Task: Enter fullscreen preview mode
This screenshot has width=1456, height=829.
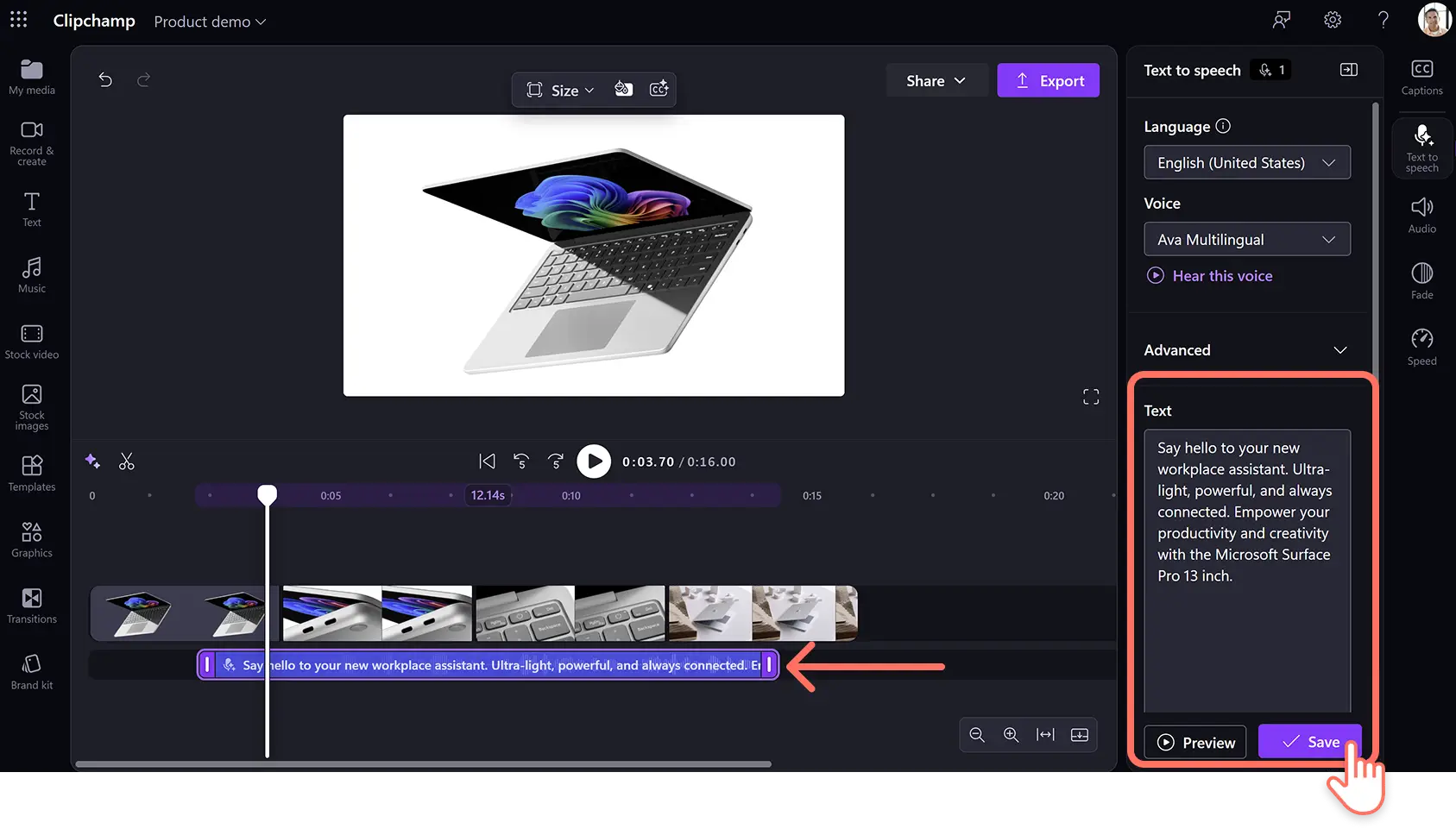Action: point(1091,397)
